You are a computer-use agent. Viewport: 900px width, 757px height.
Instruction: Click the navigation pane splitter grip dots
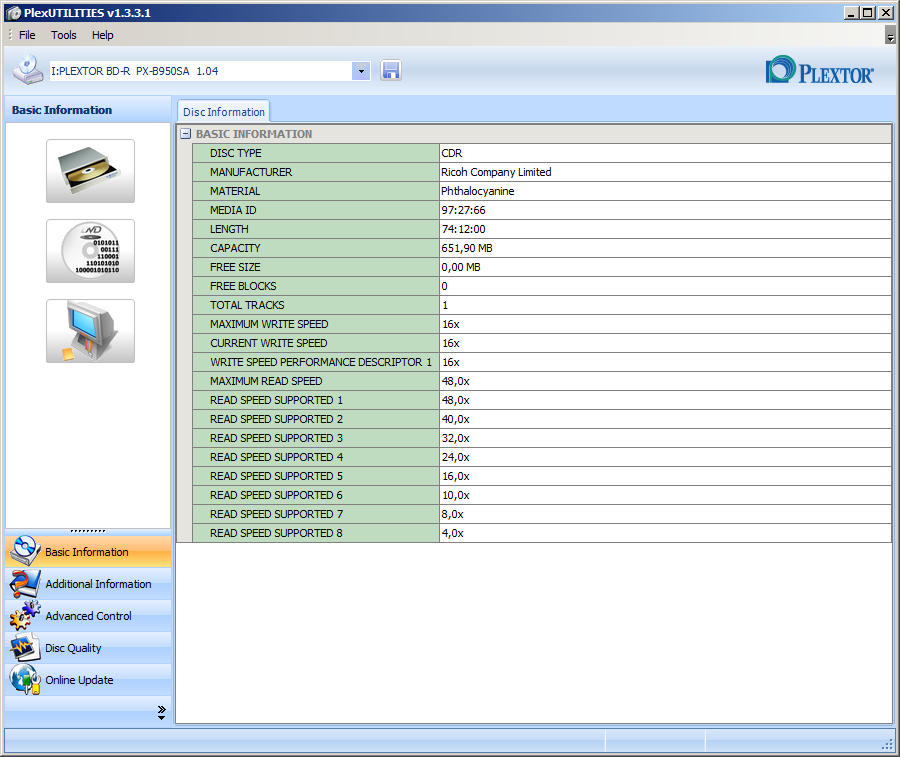(88, 531)
